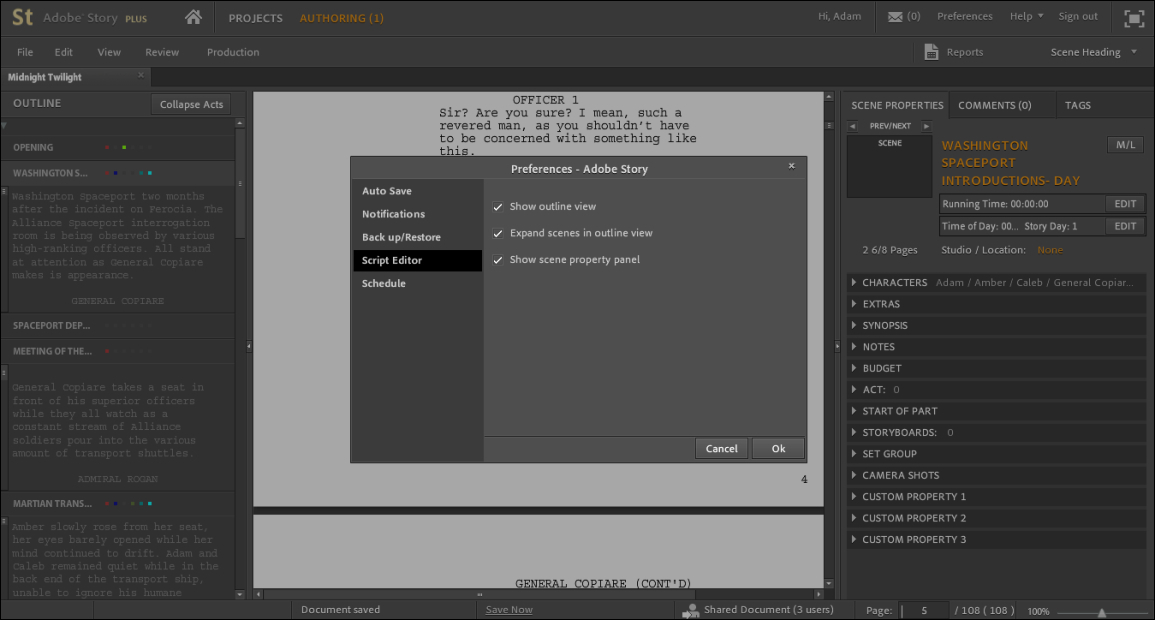The image size is (1155, 620).
Task: Open the Help dropdown menu
Action: 1026,16
